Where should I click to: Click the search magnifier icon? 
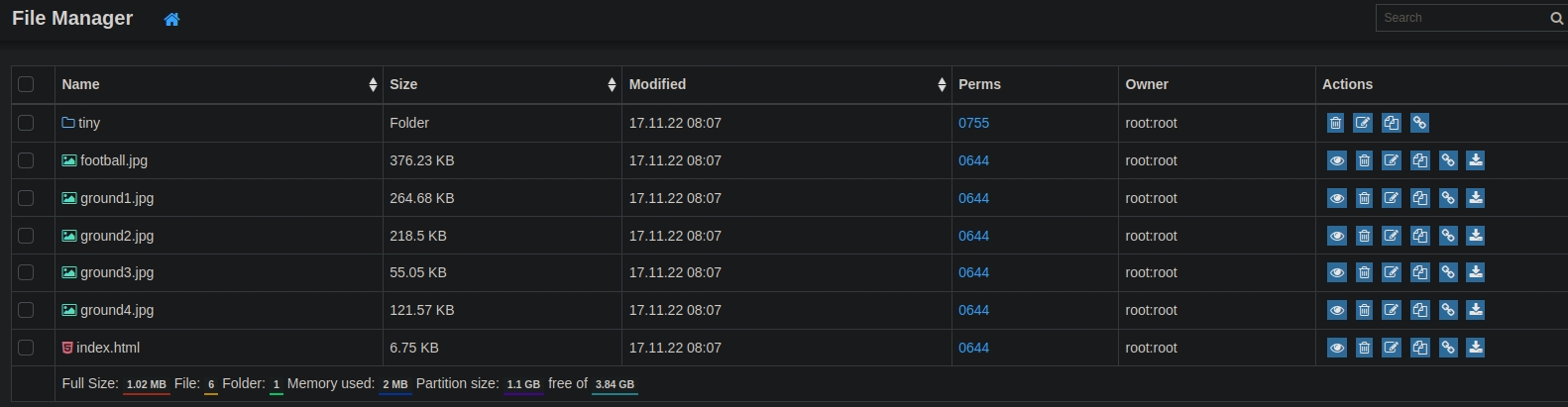tap(1556, 18)
